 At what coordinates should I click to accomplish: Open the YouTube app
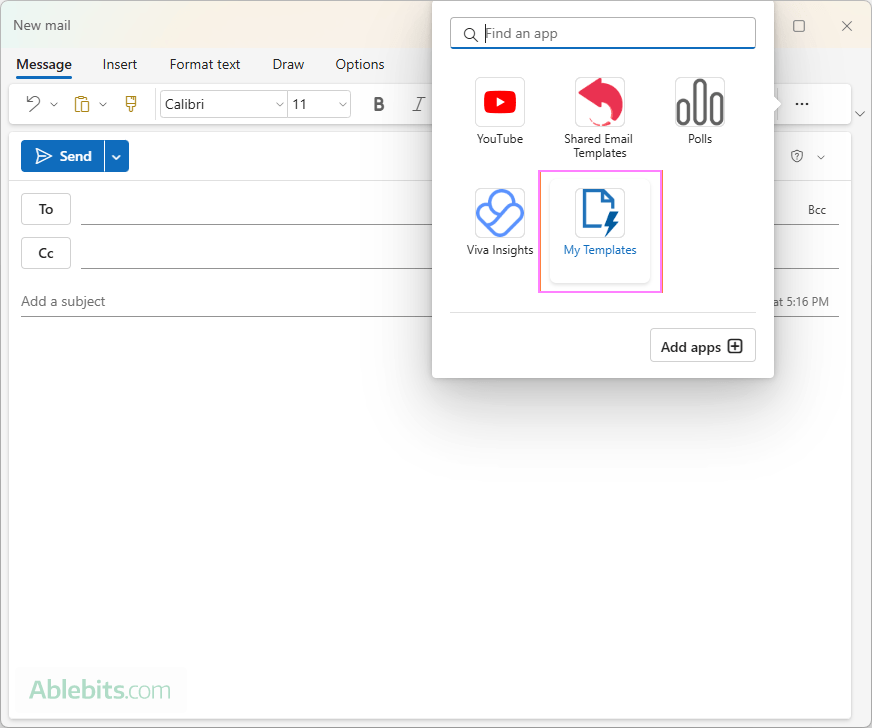point(499,111)
